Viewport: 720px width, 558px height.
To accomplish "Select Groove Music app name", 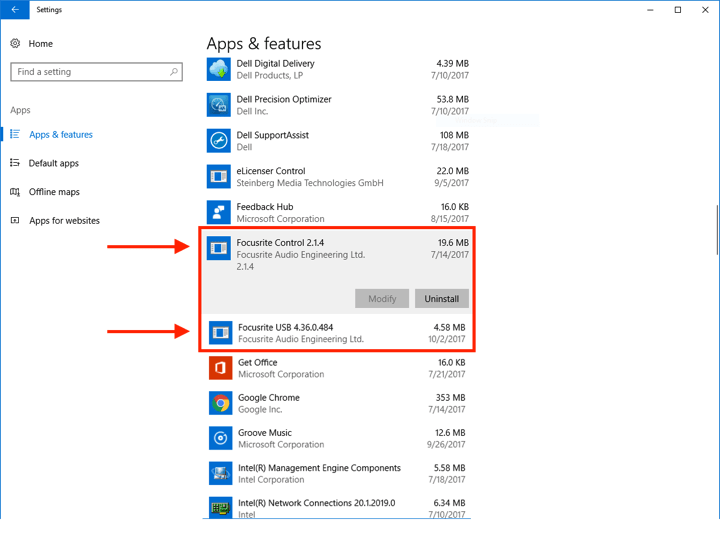I will [x=265, y=433].
